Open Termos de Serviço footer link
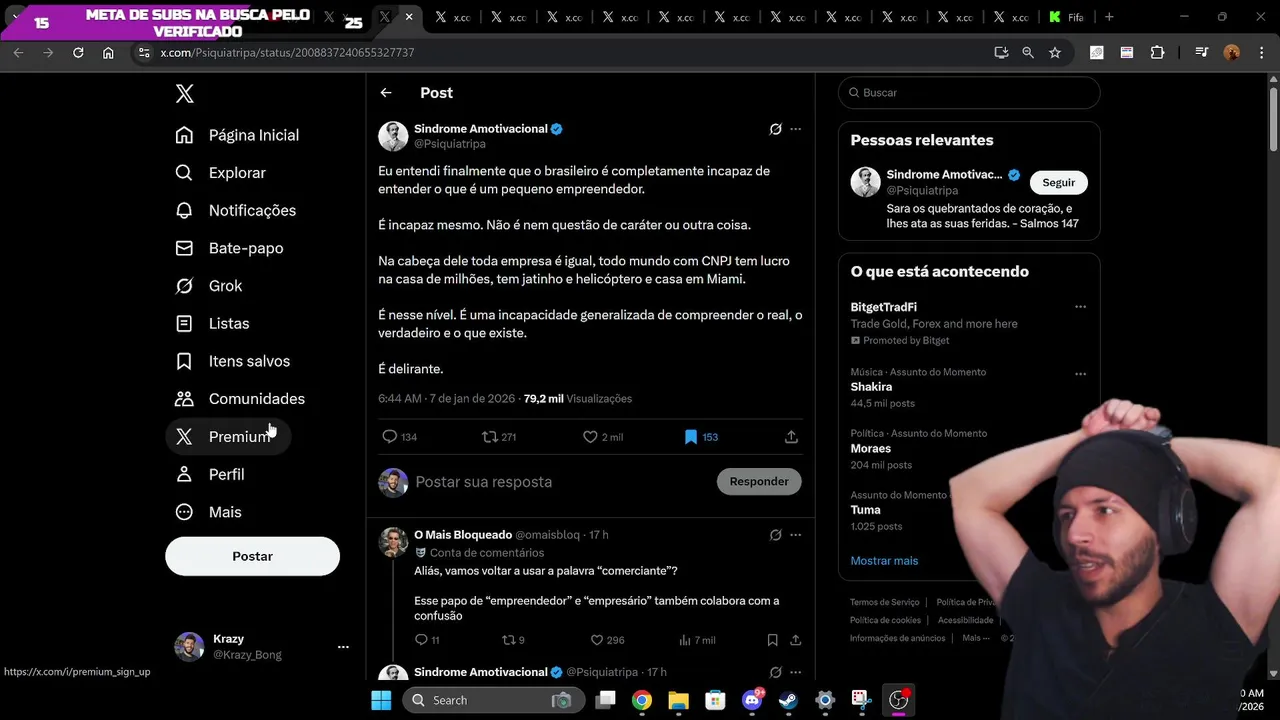Screen dimensions: 1280x720 click(884, 602)
